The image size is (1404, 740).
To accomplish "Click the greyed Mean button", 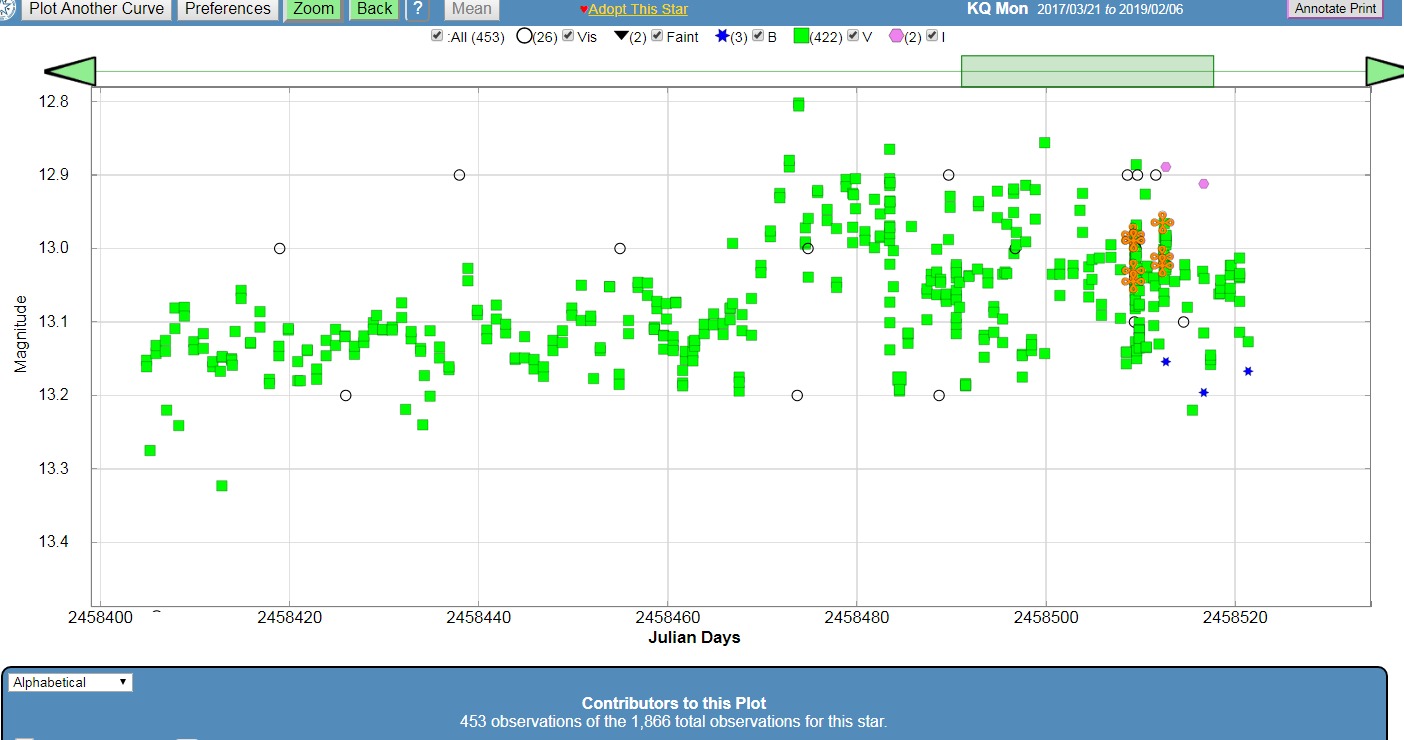I will [x=471, y=10].
